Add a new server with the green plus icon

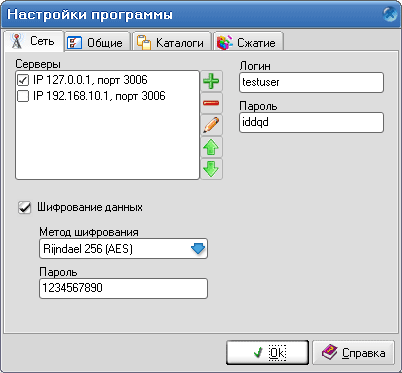(x=211, y=81)
